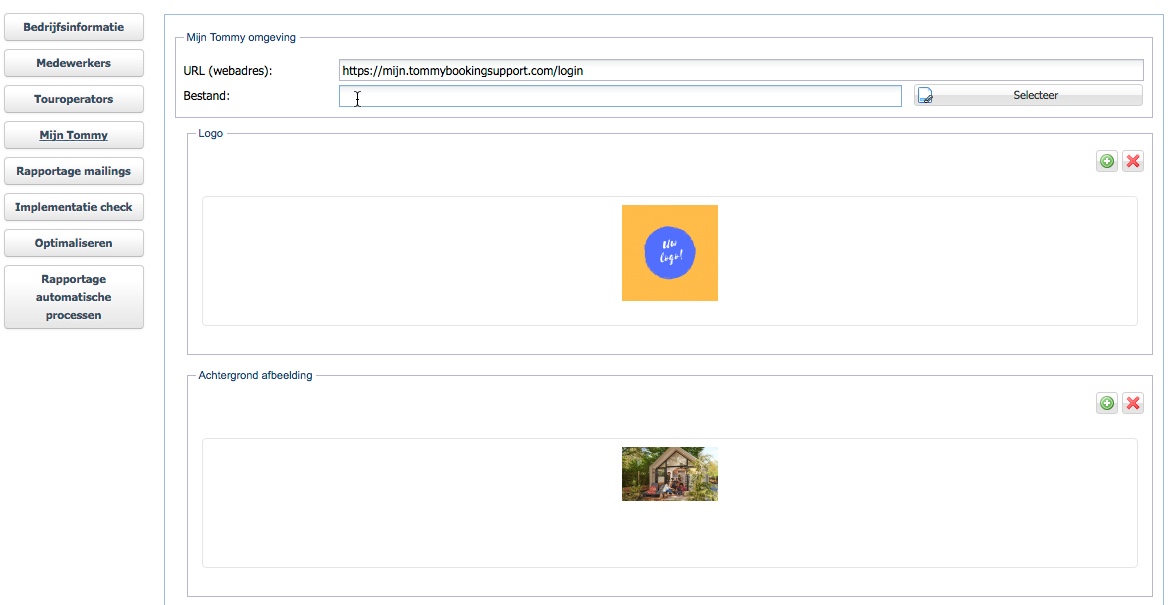Viewport: 1168px width, 605px height.
Task: Click the 'Logo' group title
Action: click(x=210, y=133)
